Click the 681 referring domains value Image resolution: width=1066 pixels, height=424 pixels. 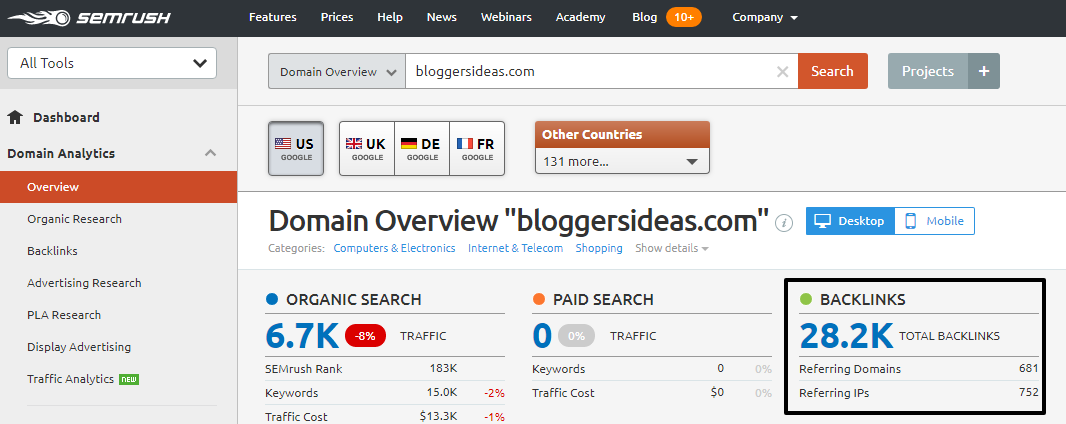[x=1029, y=368]
